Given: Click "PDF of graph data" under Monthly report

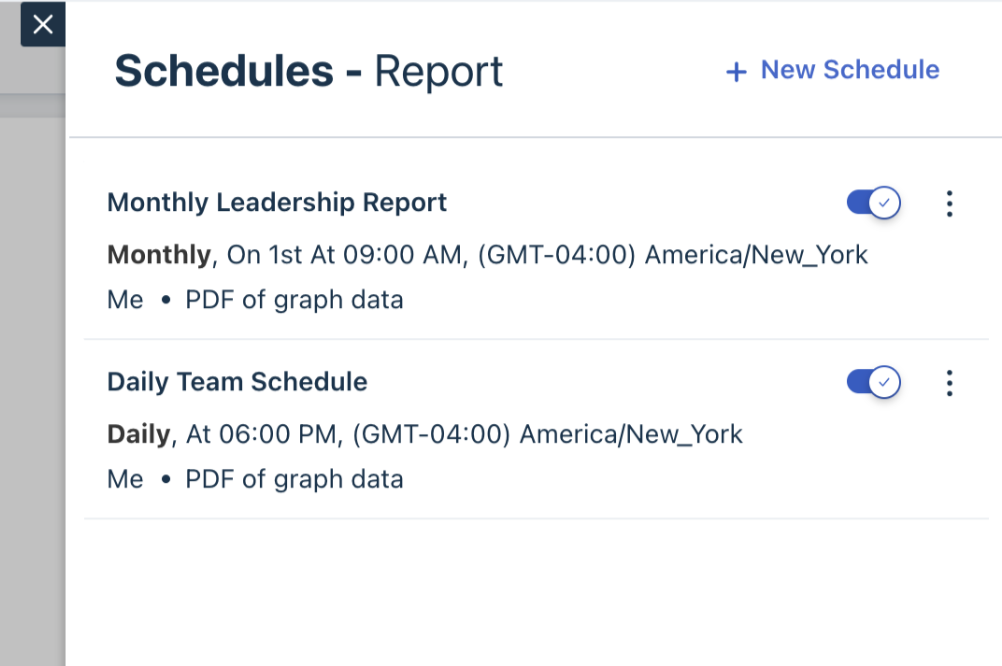Looking at the screenshot, I should click(x=294, y=300).
